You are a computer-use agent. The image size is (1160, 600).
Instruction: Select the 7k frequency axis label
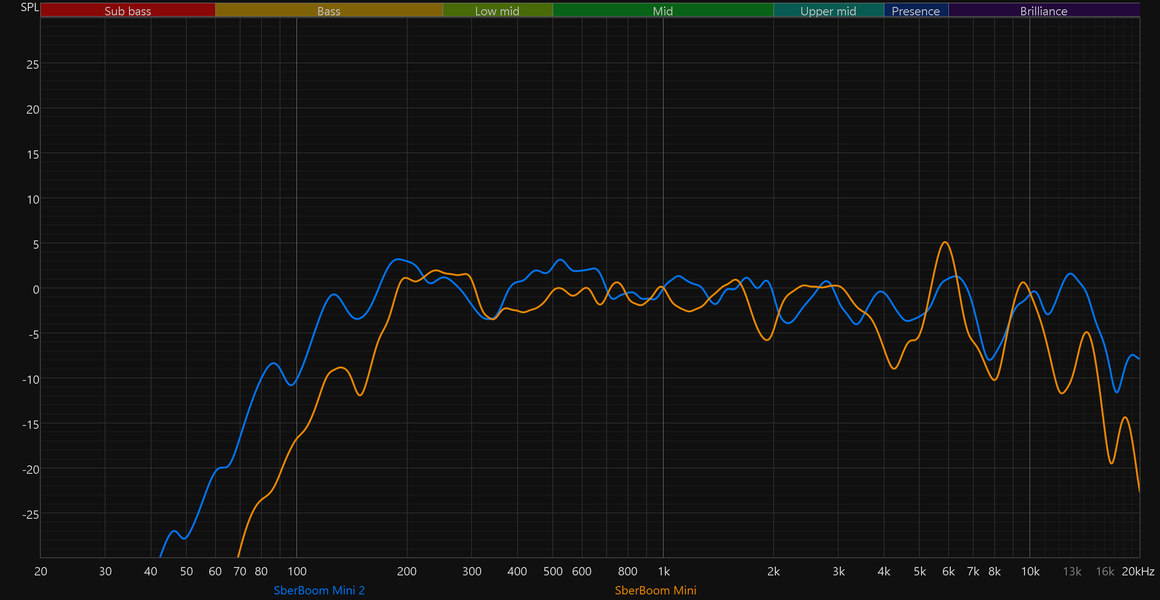pyautogui.click(x=974, y=571)
